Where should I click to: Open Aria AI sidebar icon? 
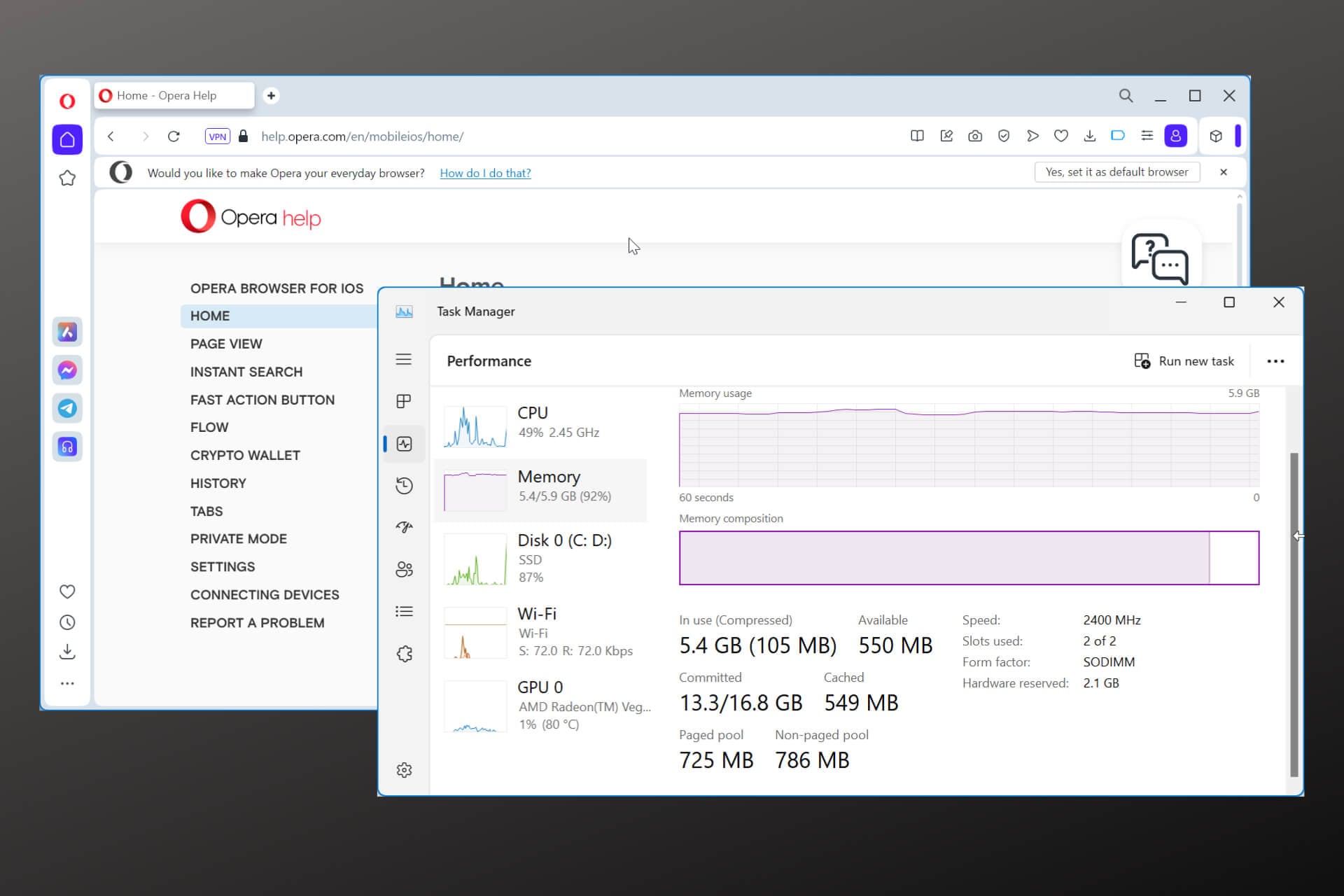pos(67,332)
